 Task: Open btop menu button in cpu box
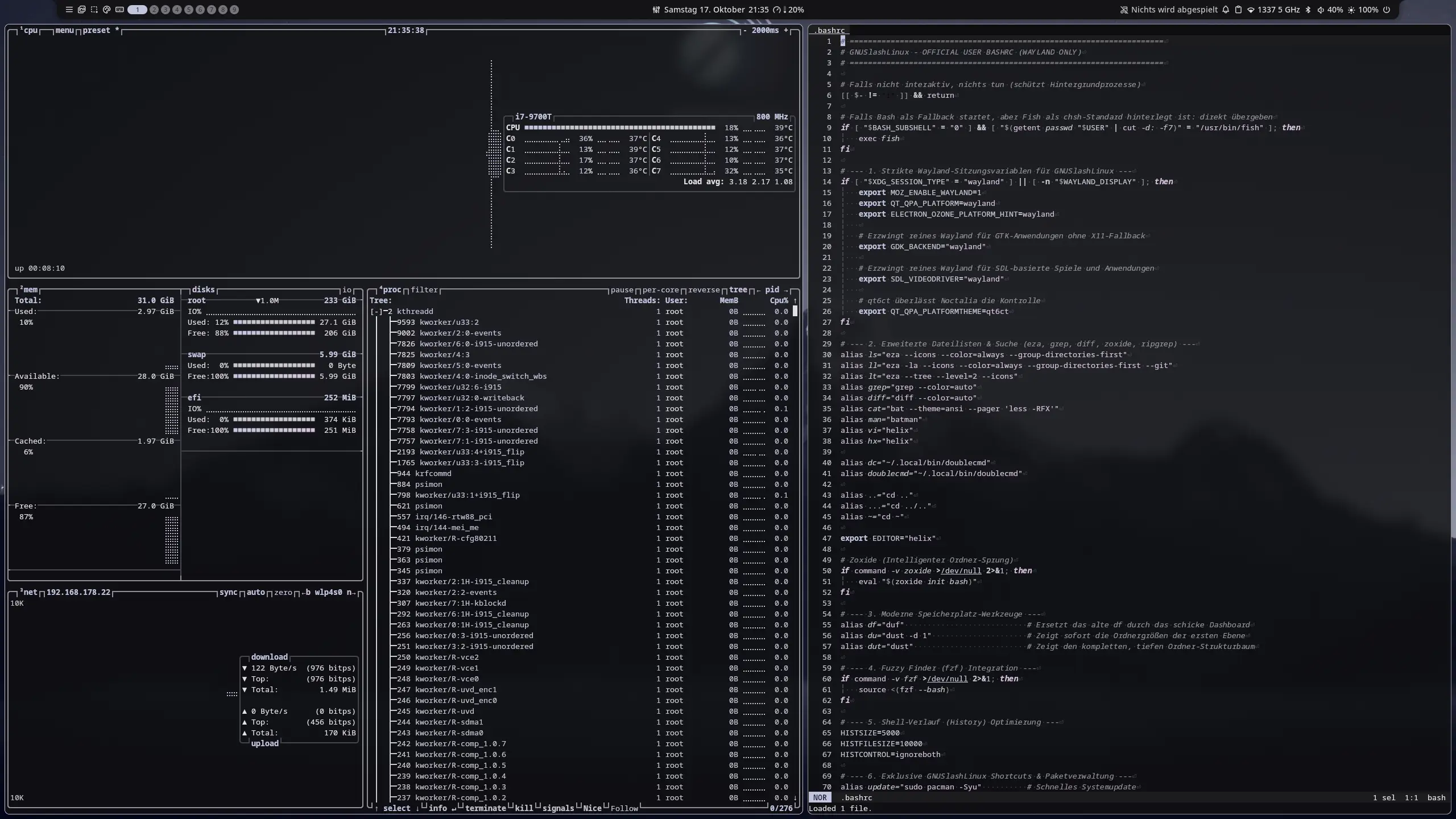65,30
